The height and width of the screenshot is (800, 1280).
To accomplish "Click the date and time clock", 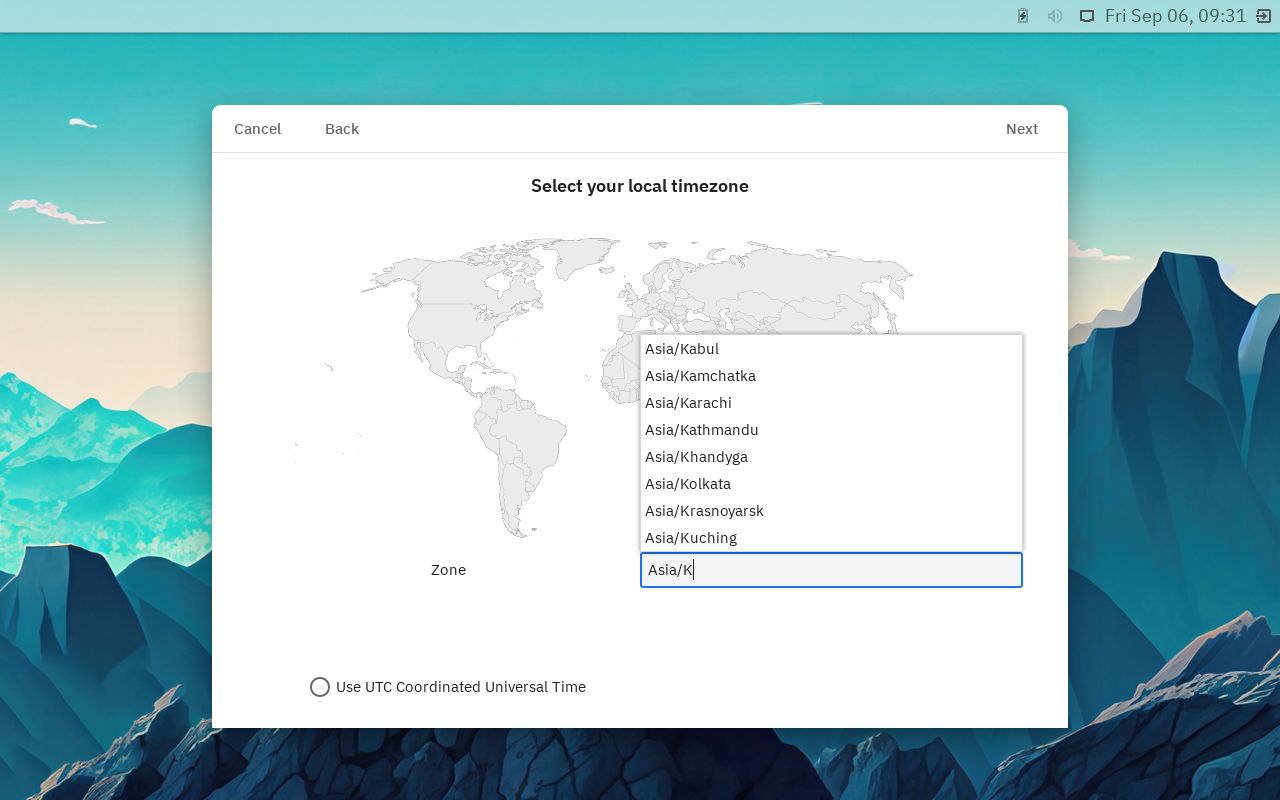I will 1175,16.
